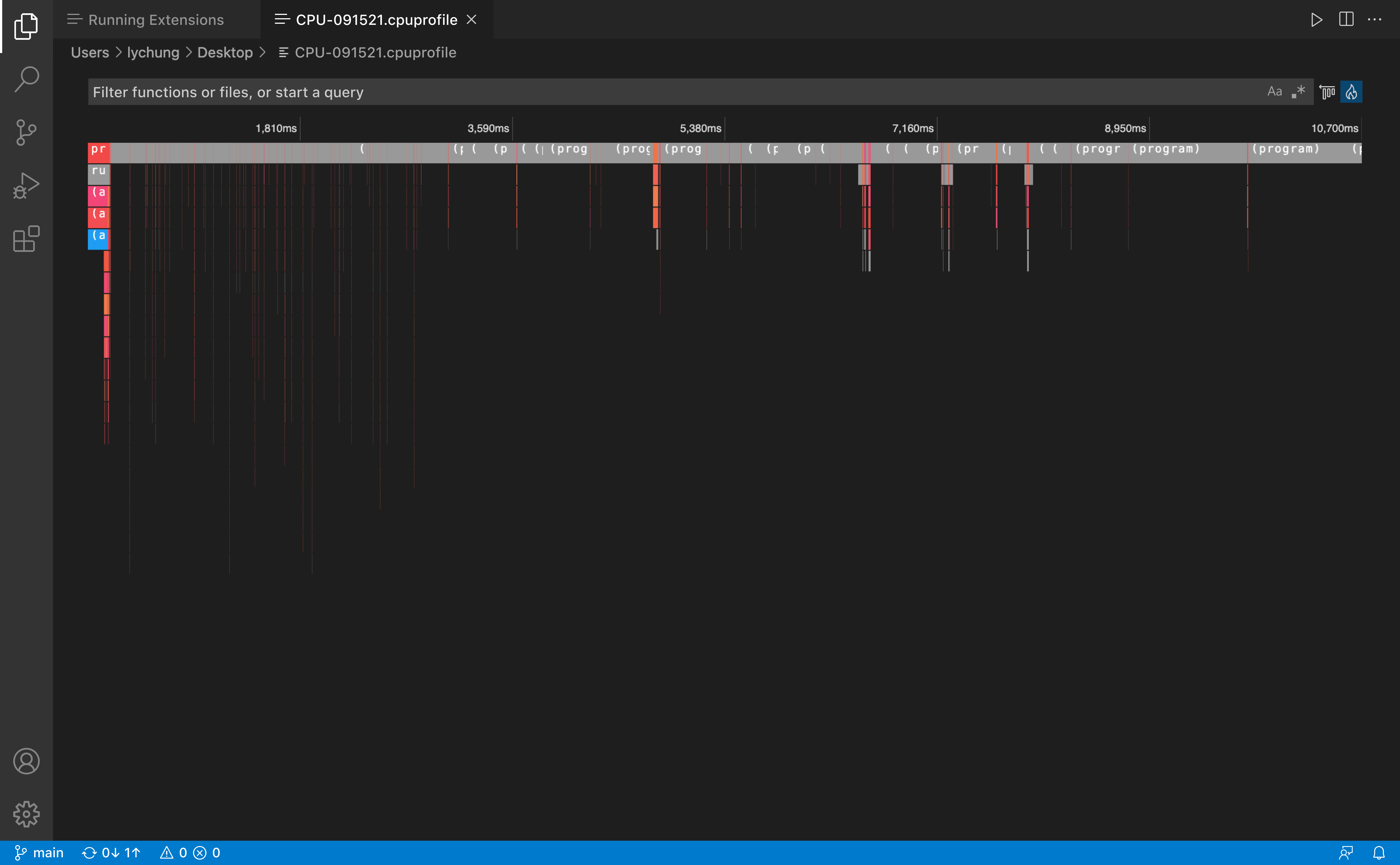Click the blue flame graph block
The width and height of the screenshot is (1400, 865).
pos(98,239)
